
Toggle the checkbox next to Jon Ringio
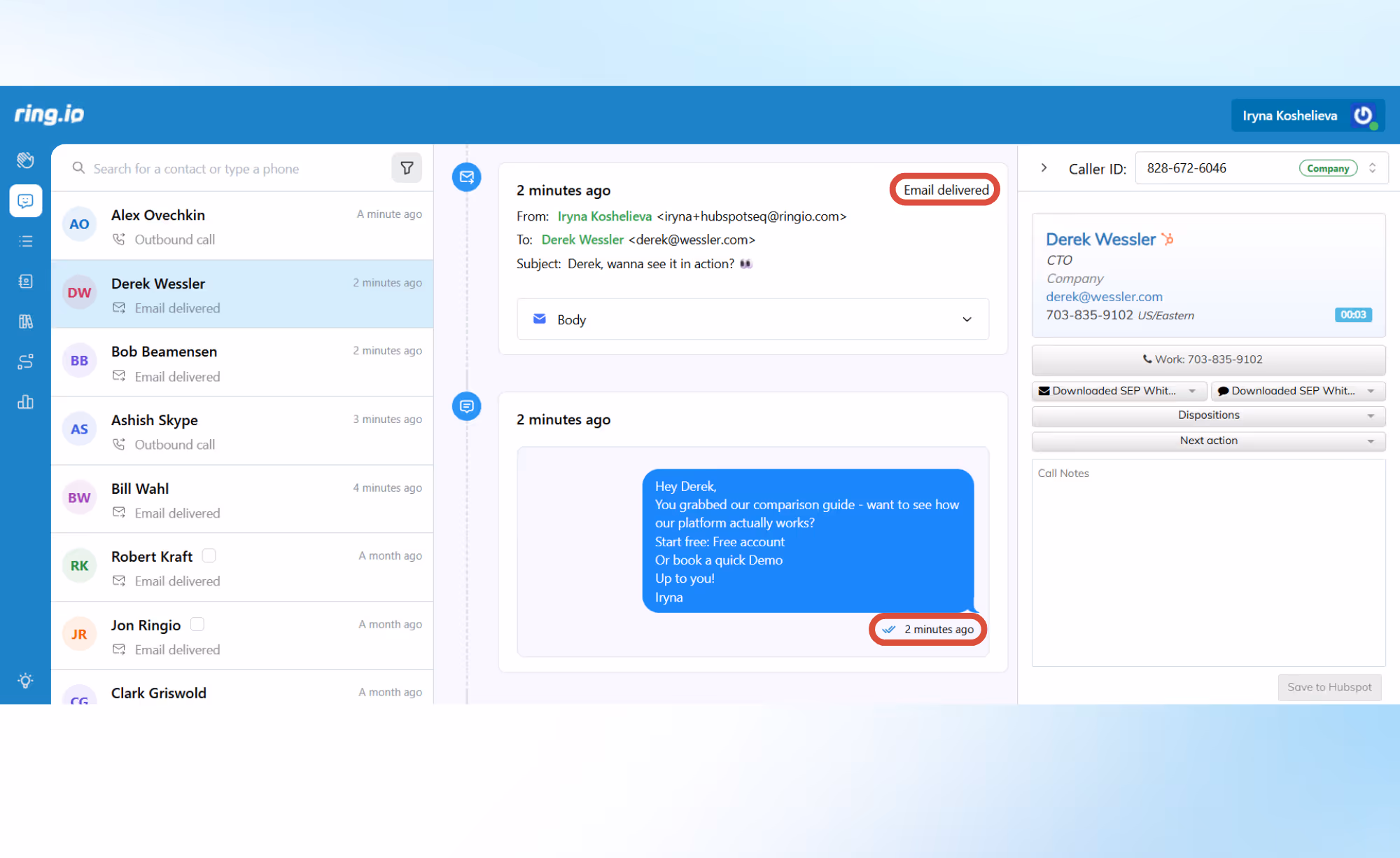197,623
